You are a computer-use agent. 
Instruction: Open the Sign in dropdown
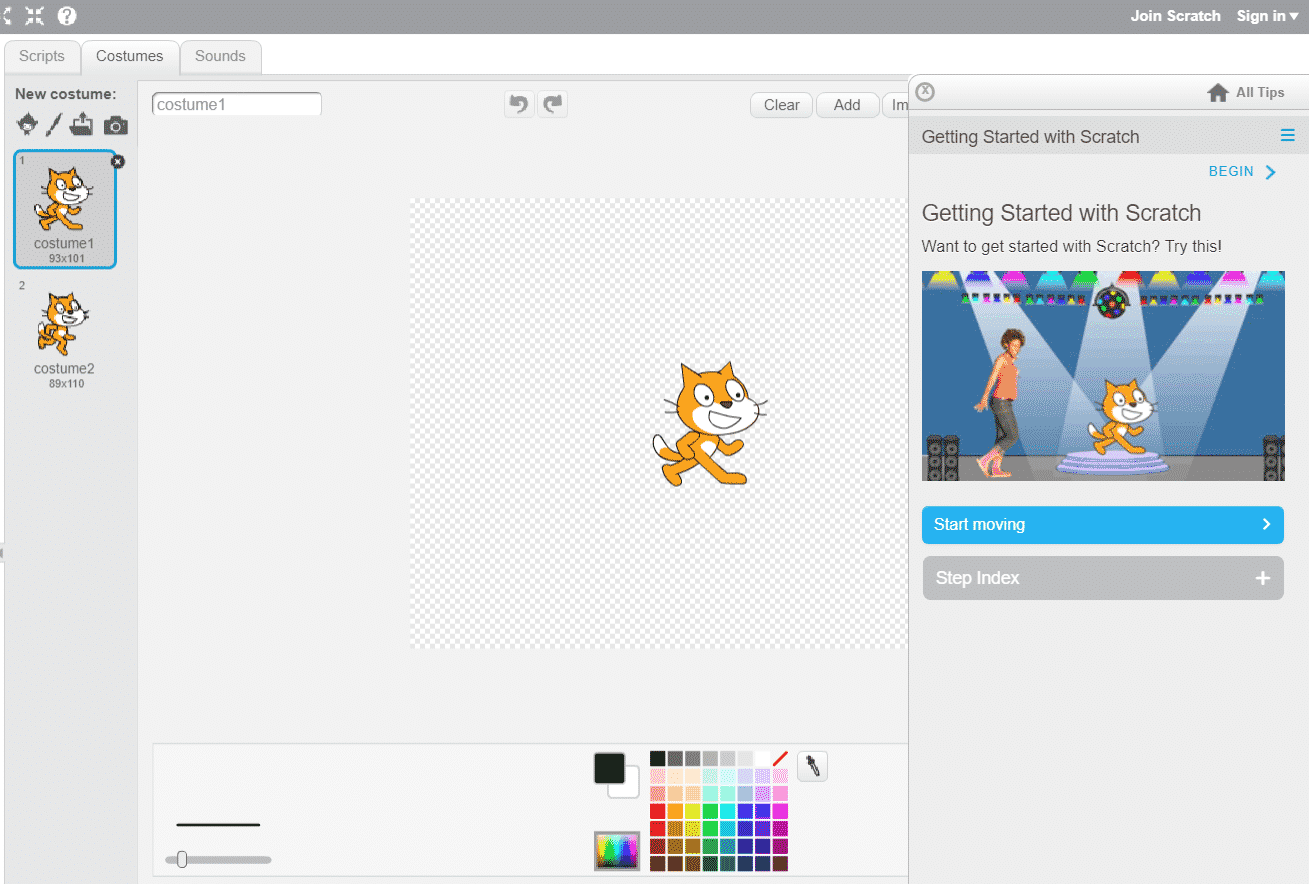click(x=1267, y=16)
